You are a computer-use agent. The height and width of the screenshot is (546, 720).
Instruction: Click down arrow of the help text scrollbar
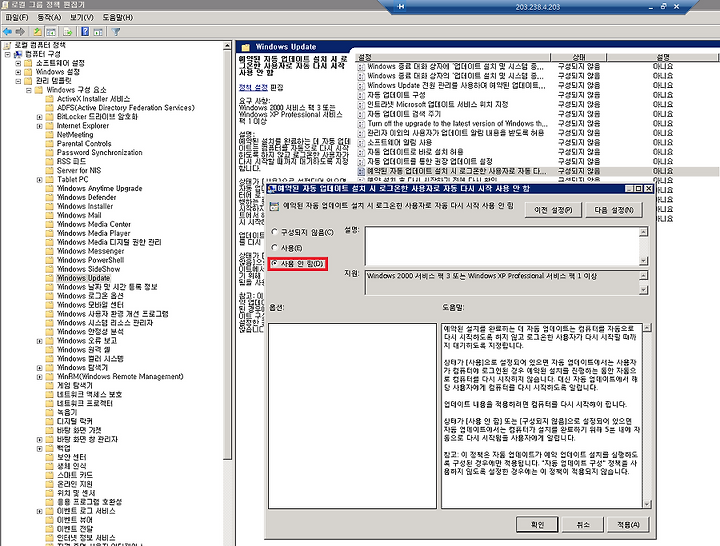pyautogui.click(x=647, y=504)
